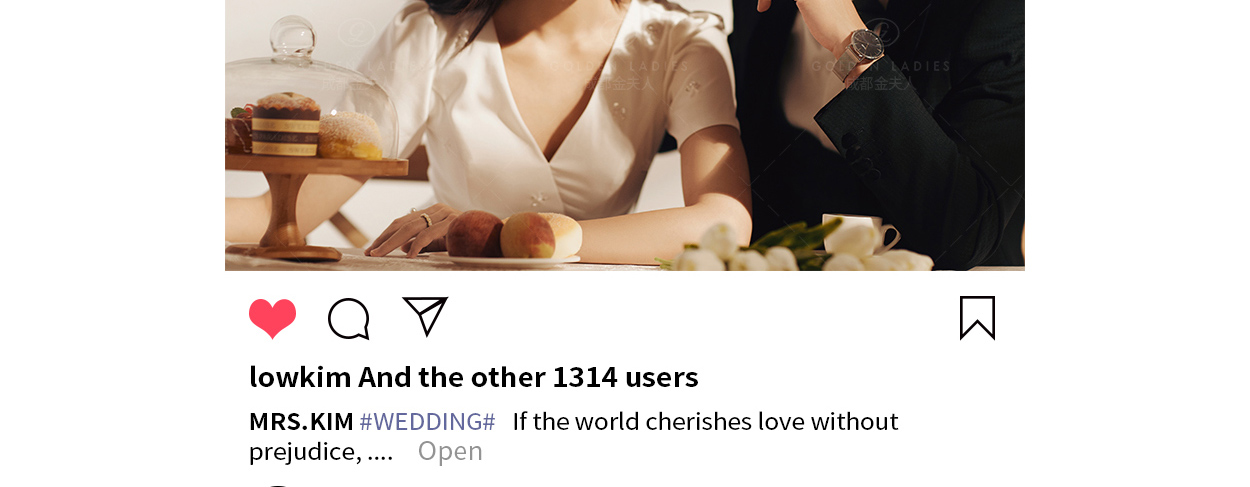Screen dimensions: 1250x487
Task: View the other 1314 users who liked
Action: coord(528,377)
